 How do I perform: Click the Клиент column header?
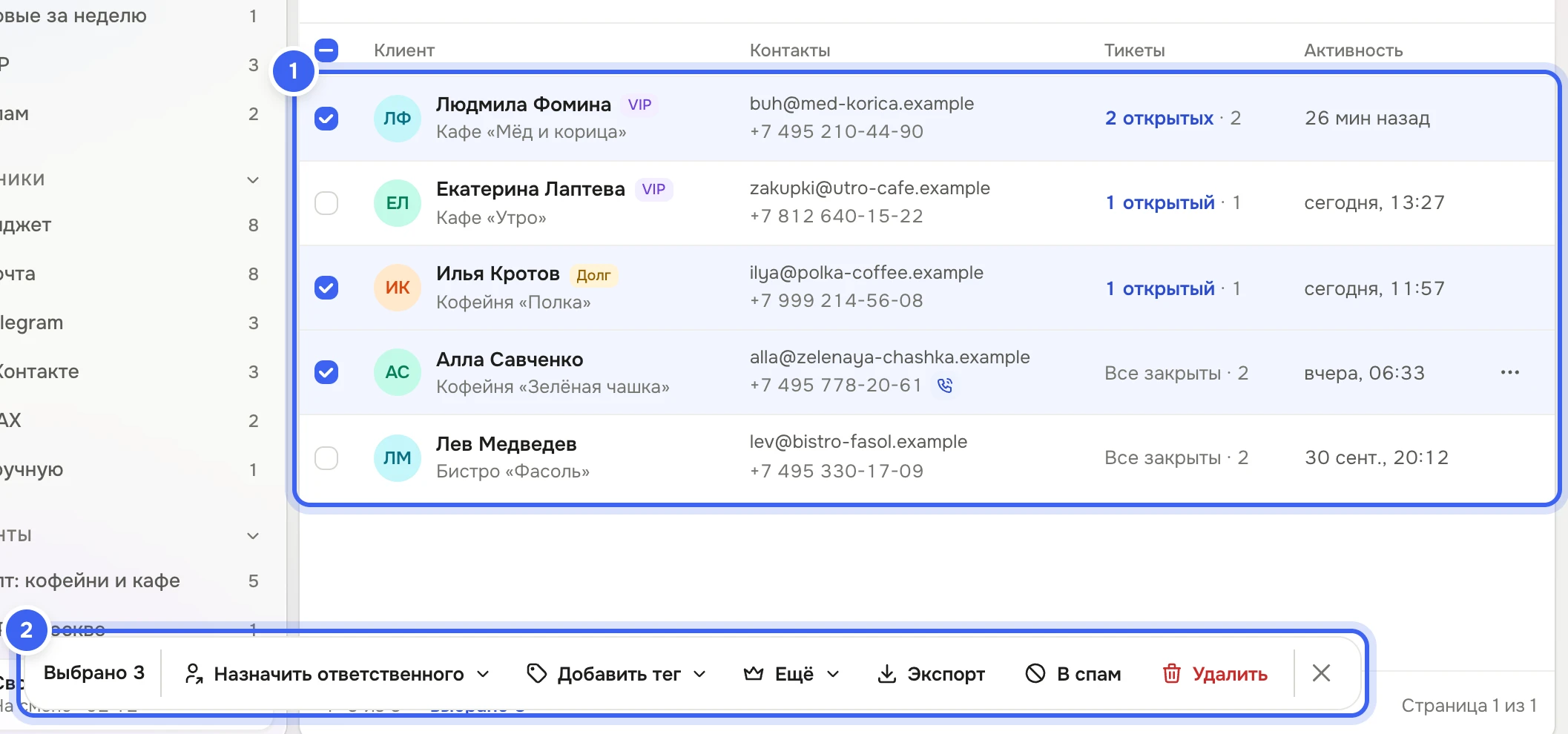tap(404, 50)
